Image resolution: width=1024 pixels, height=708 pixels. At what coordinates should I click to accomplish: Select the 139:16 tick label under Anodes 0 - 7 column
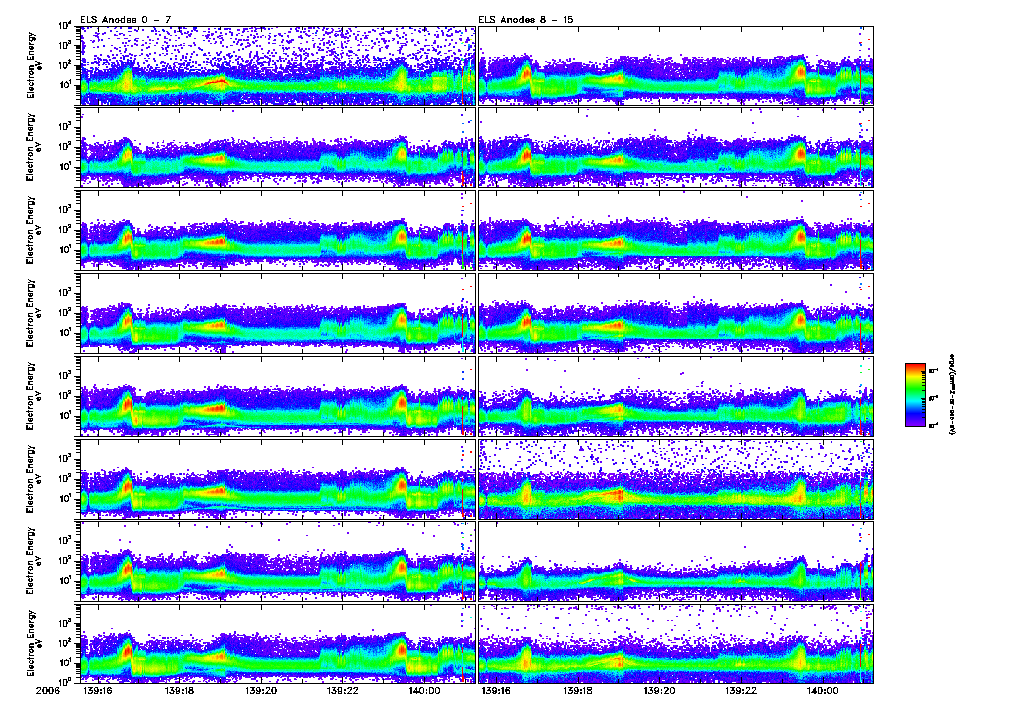[98, 690]
